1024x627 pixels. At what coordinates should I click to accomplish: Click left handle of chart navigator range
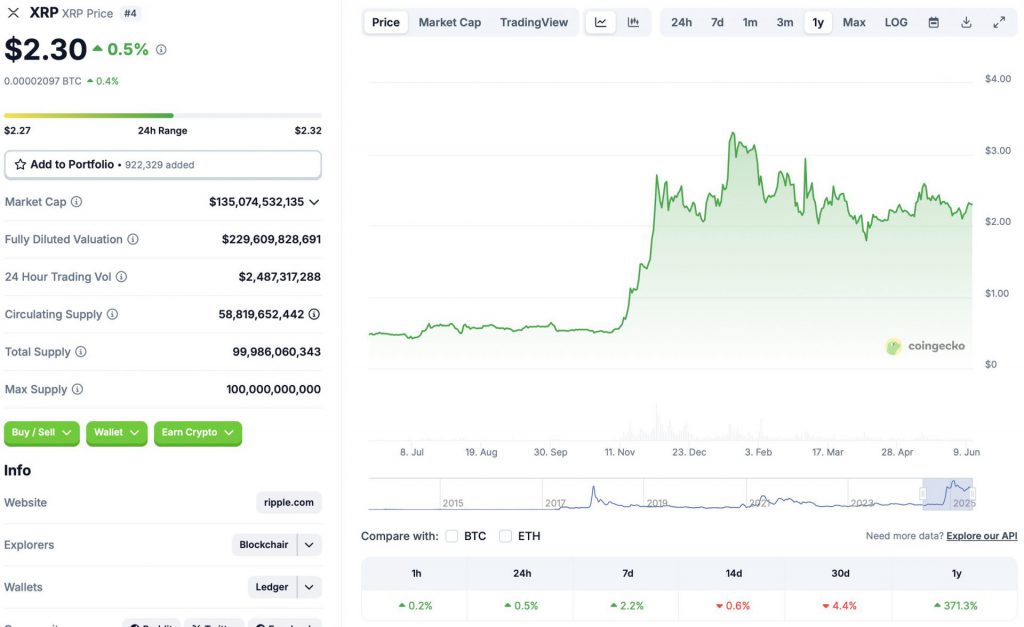pyautogui.click(x=923, y=494)
